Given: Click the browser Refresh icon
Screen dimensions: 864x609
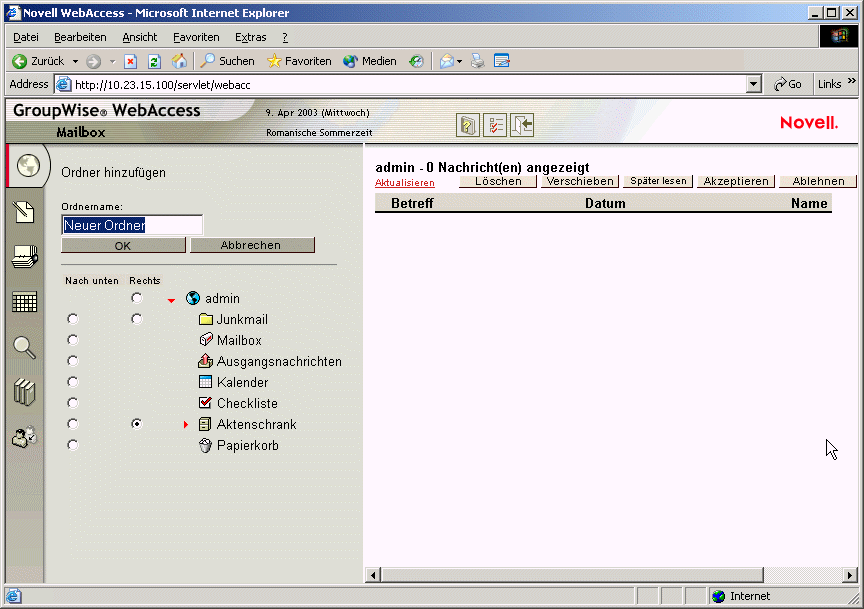Looking at the screenshot, I should coord(154,61).
